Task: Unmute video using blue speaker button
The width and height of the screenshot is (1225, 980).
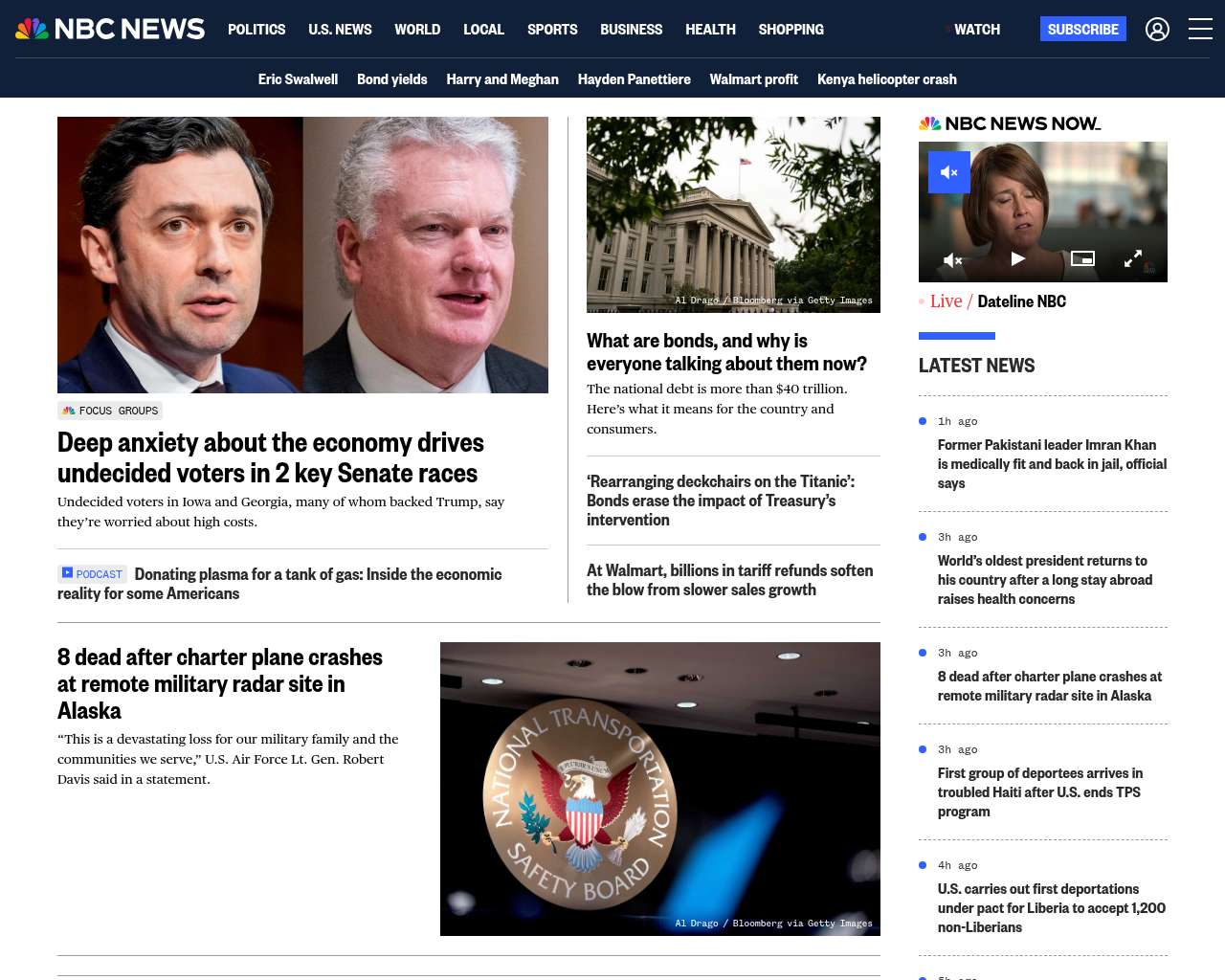Action: (949, 172)
